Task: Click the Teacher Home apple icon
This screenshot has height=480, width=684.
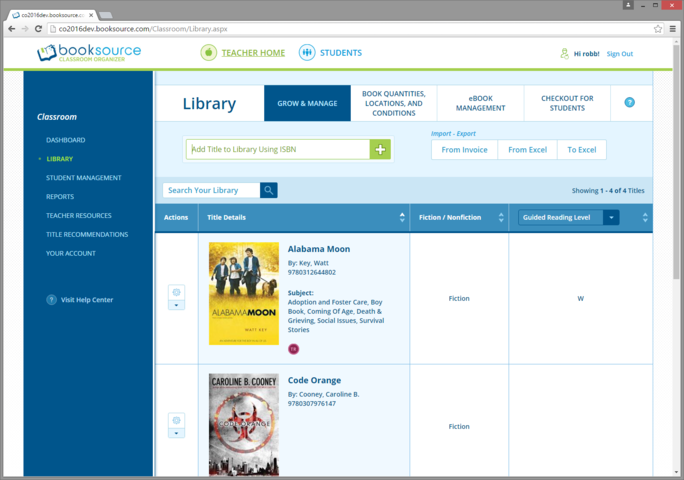Action: [x=208, y=53]
